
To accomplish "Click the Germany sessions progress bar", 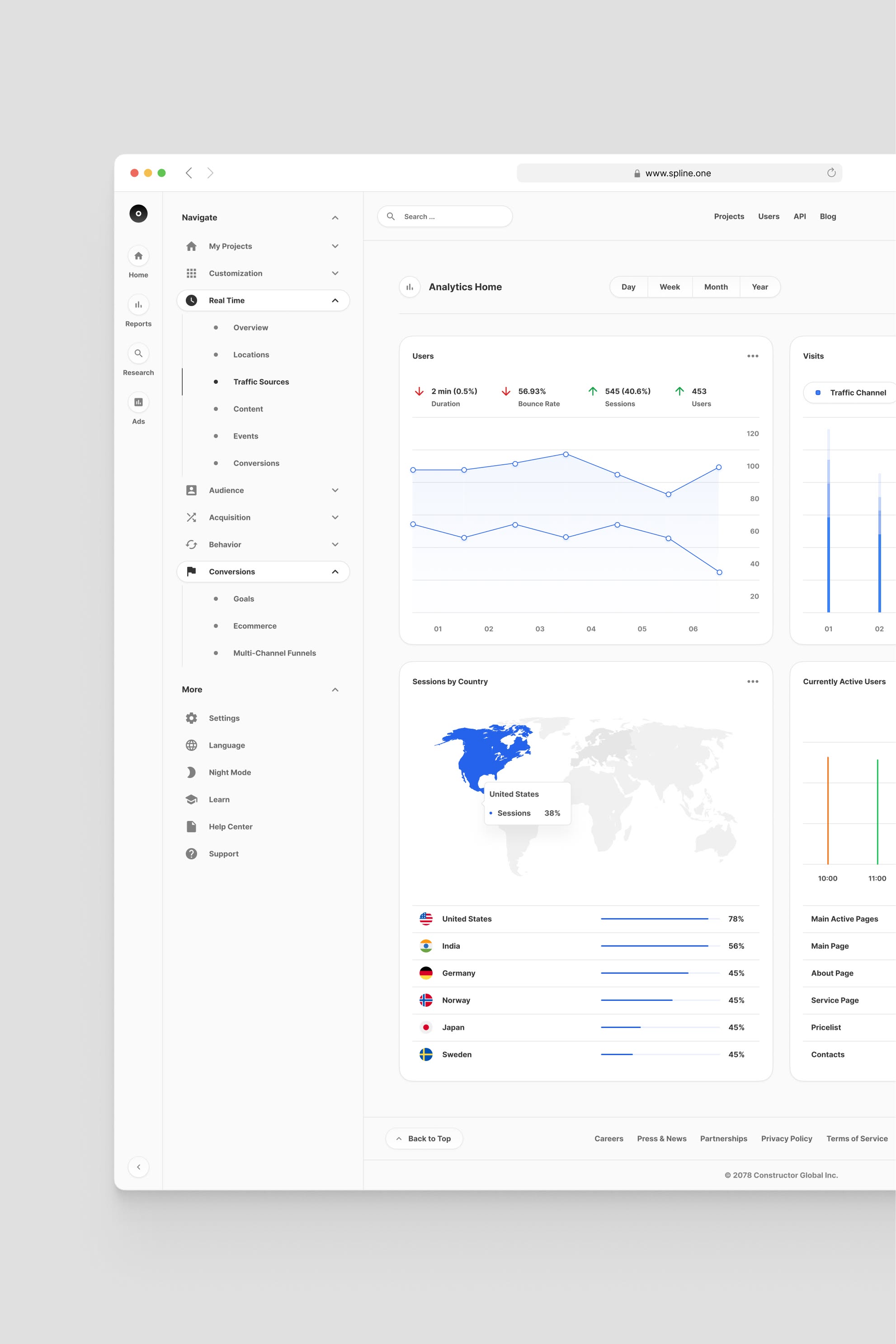I will point(660,973).
